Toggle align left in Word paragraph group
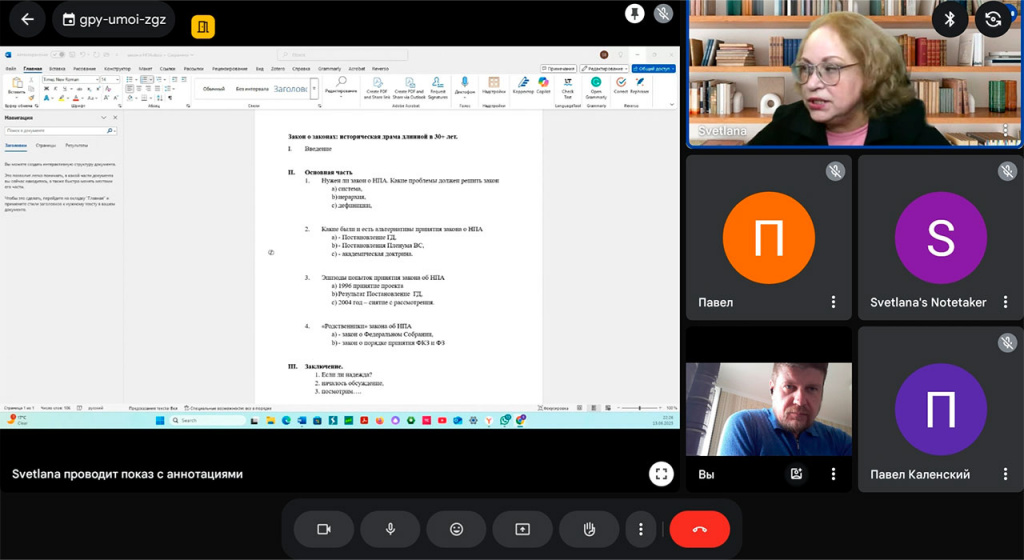 (x=129, y=89)
